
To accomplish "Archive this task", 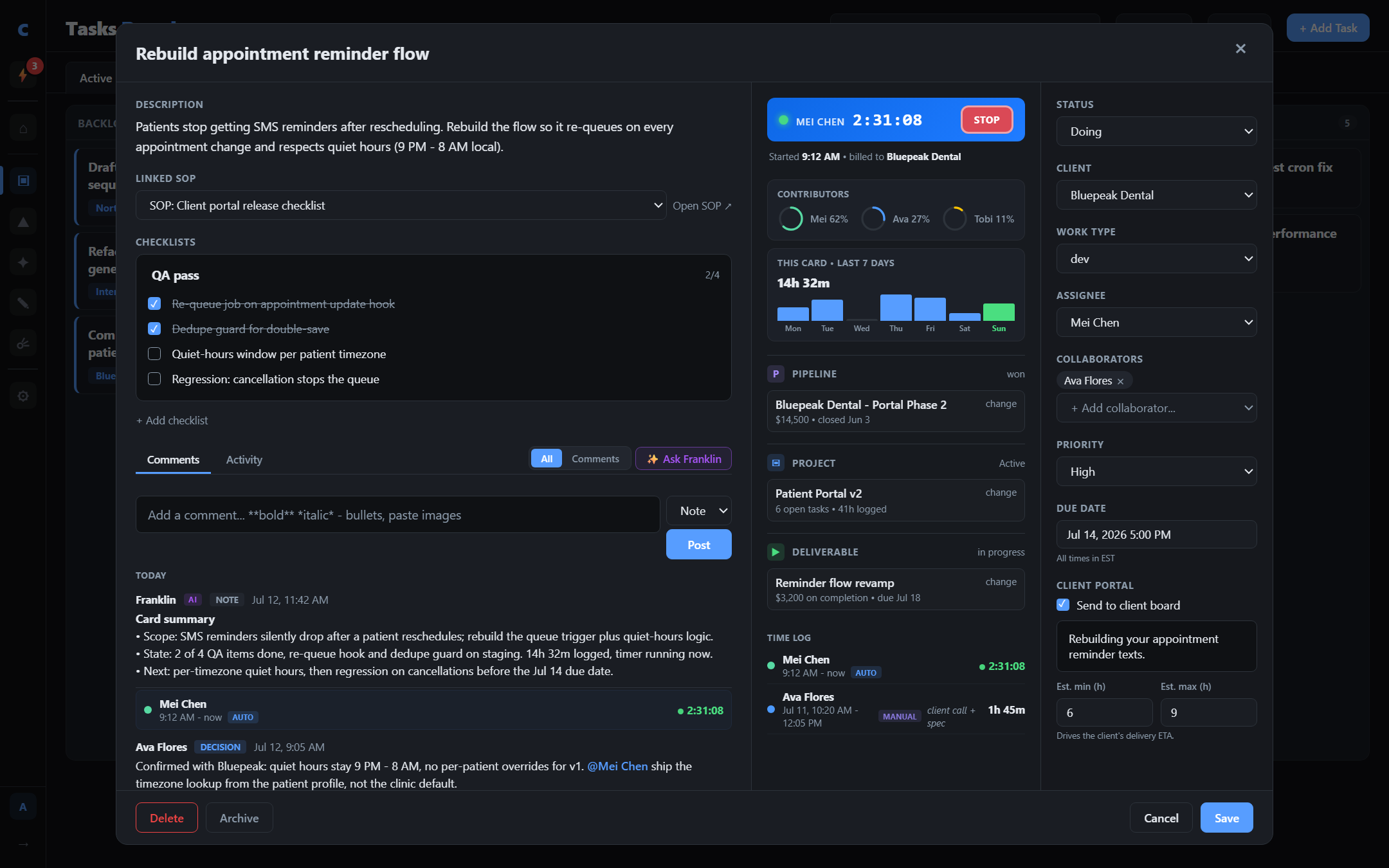I will click(239, 818).
